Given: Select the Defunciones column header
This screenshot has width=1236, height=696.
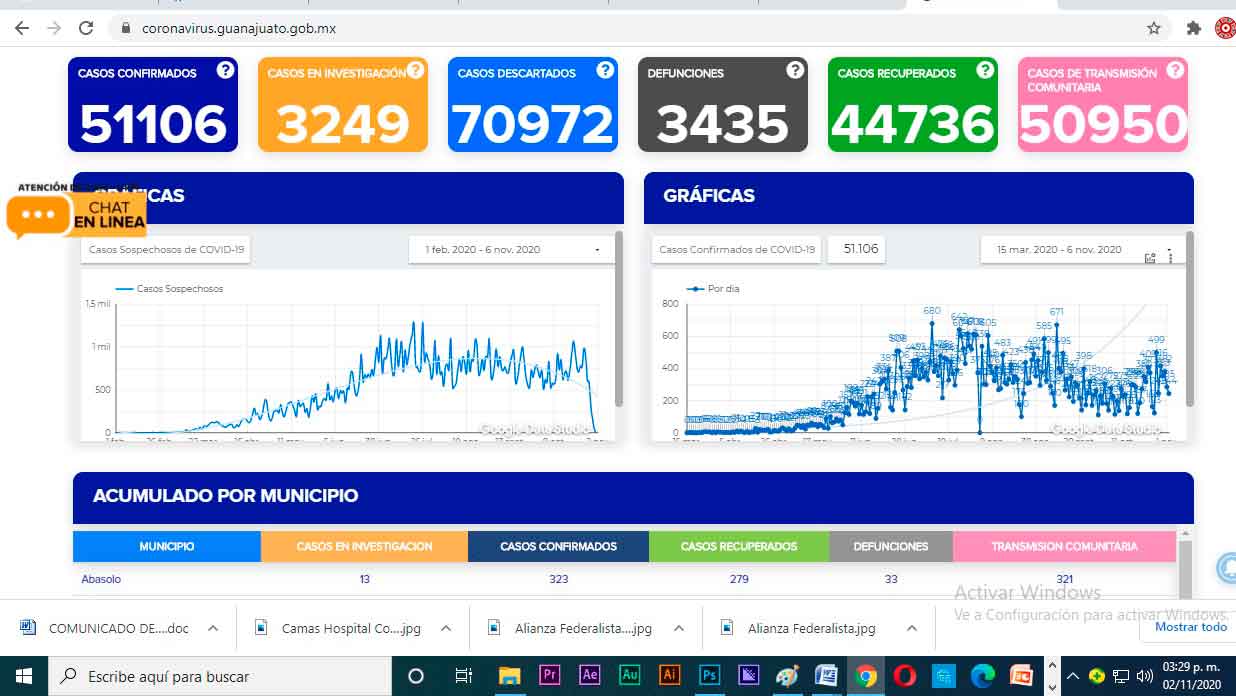Looking at the screenshot, I should pos(891,546).
